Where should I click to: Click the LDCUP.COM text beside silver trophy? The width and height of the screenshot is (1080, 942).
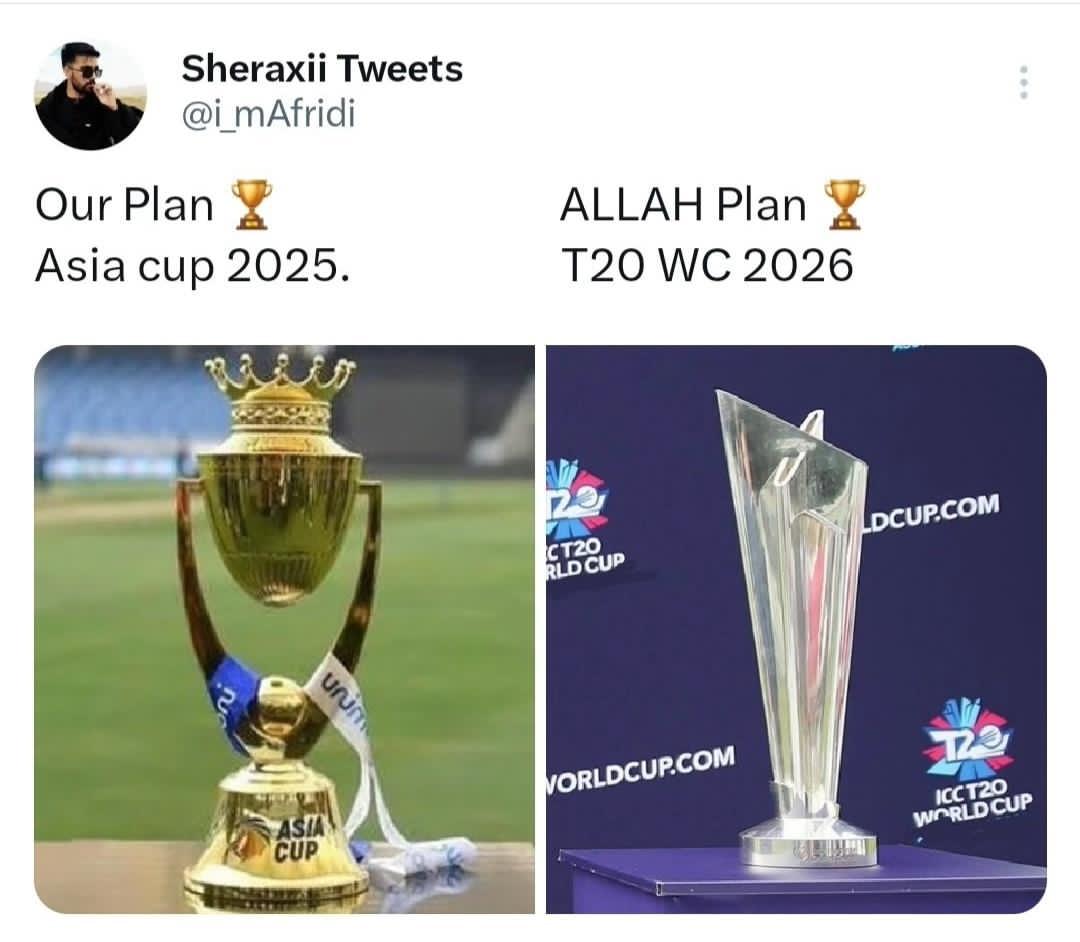click(x=932, y=513)
